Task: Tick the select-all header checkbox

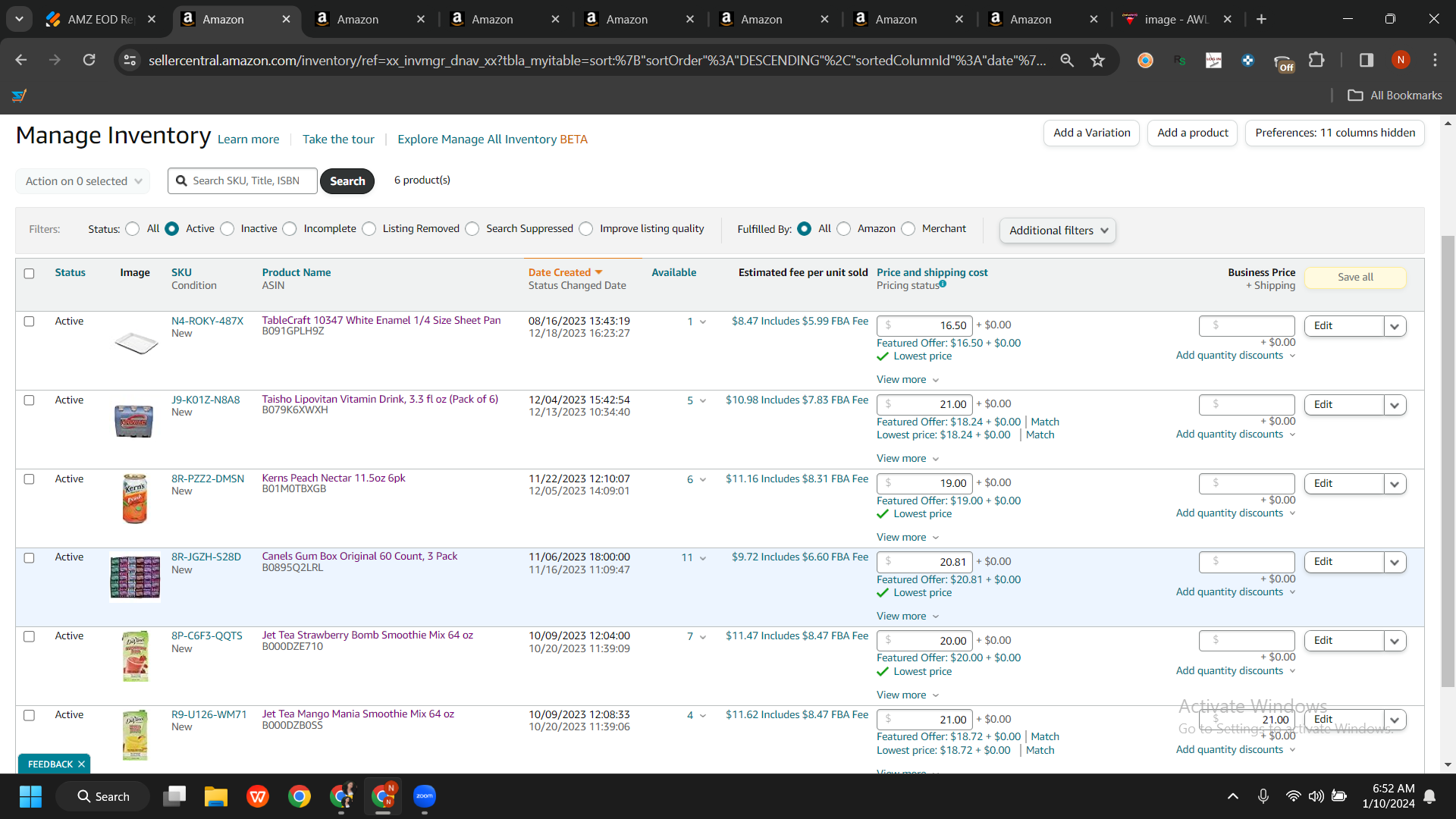Action: click(29, 274)
